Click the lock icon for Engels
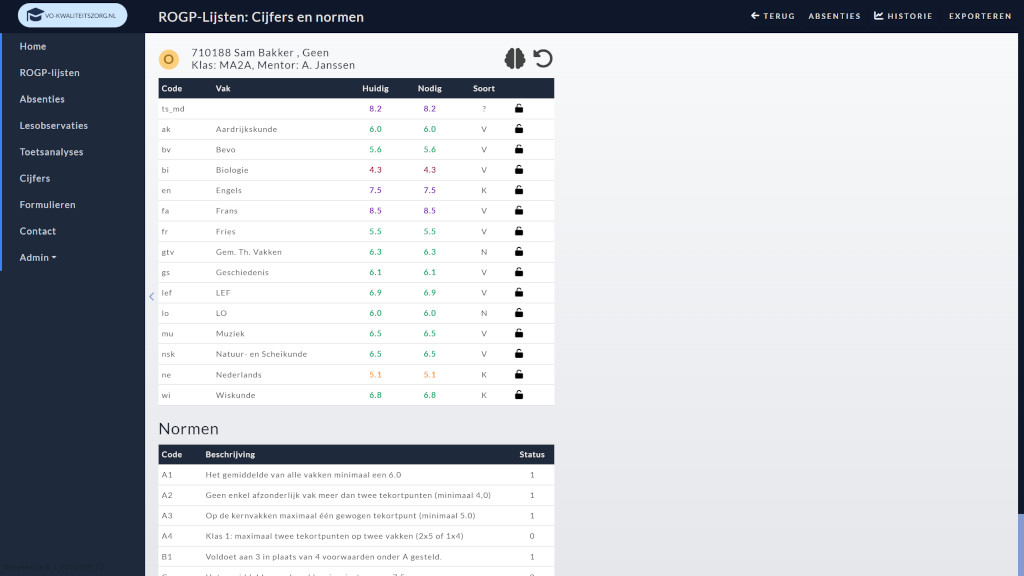Screen dimensions: 1024x576 coord(519,190)
